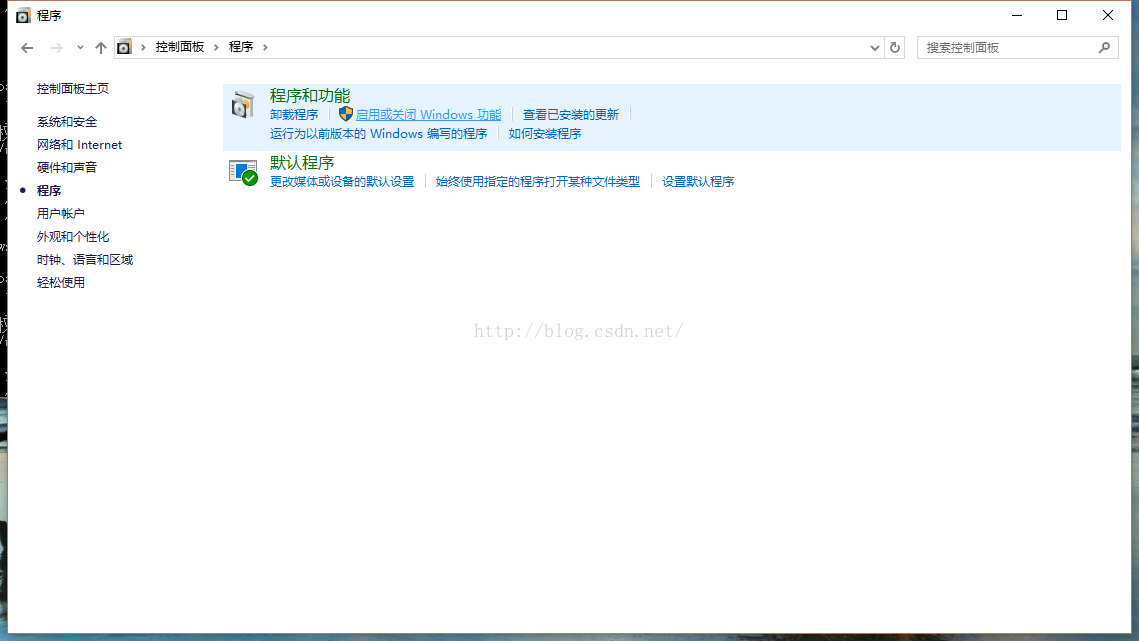The width and height of the screenshot is (1139, 641).
Task: Open 硬件和声音 category
Action: point(67,168)
